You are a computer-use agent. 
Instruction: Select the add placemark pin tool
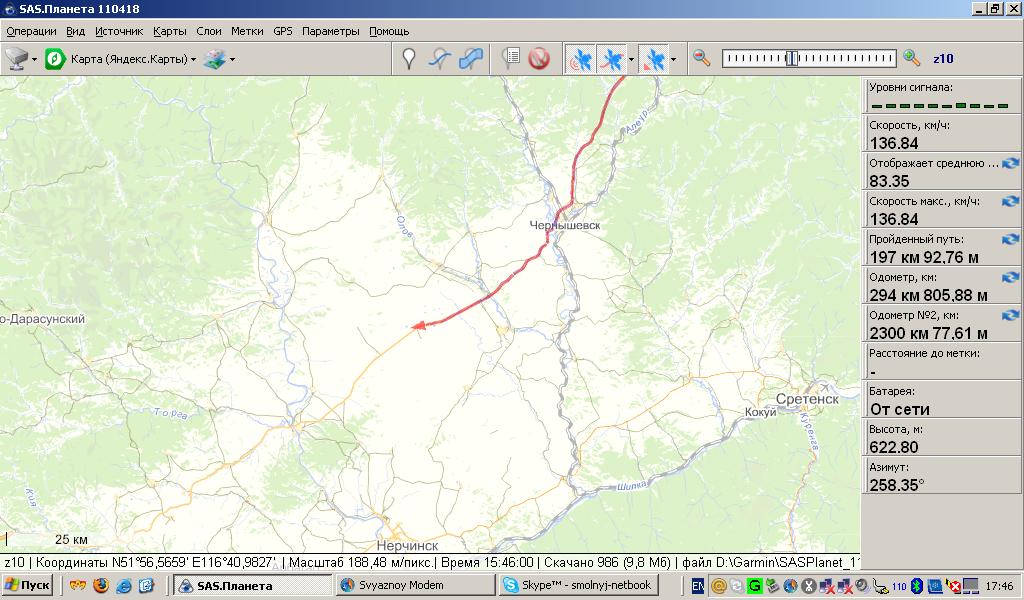point(409,59)
